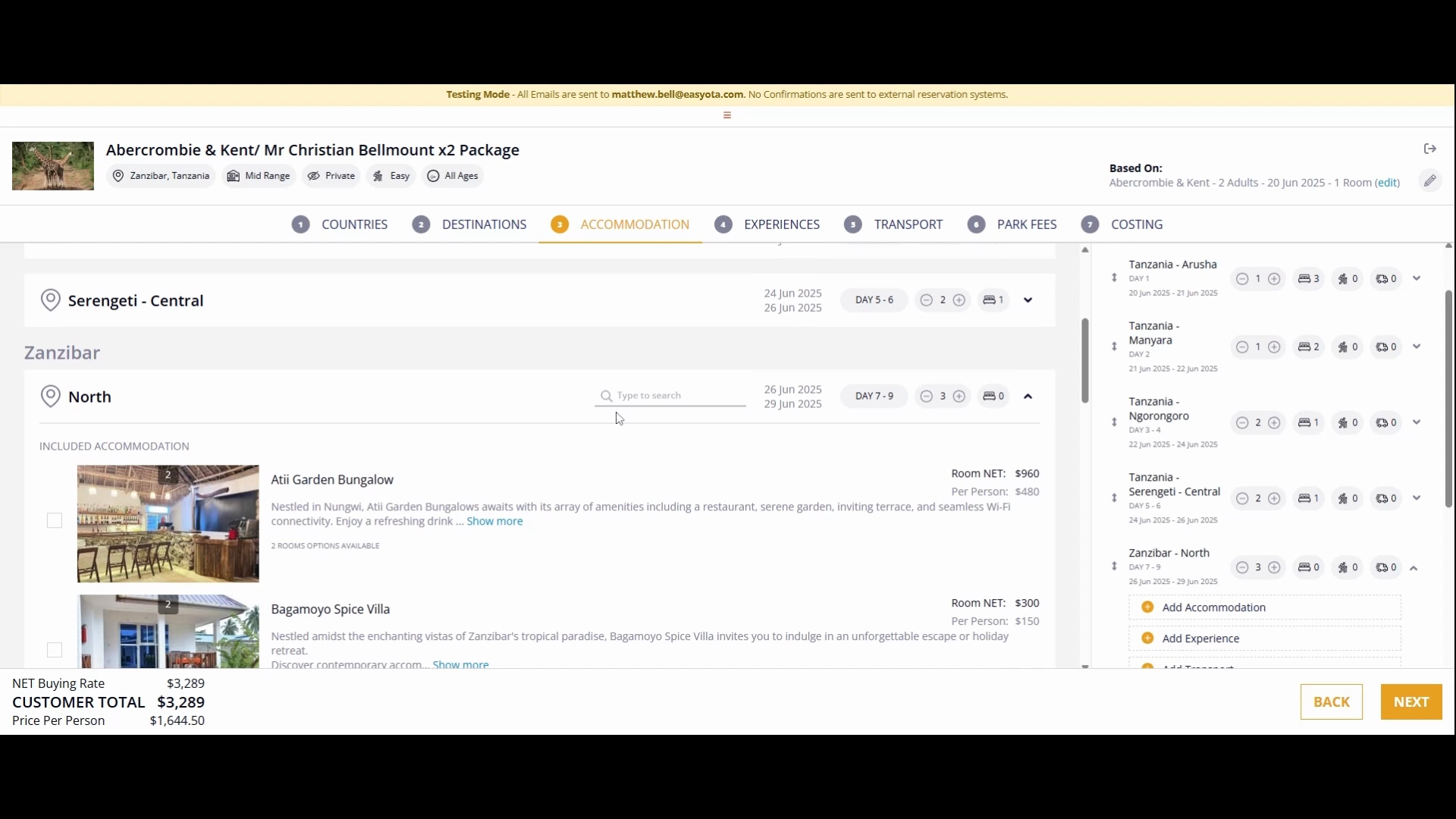Click the edit link in Based On
This screenshot has height=819, width=1456.
pyautogui.click(x=1388, y=183)
